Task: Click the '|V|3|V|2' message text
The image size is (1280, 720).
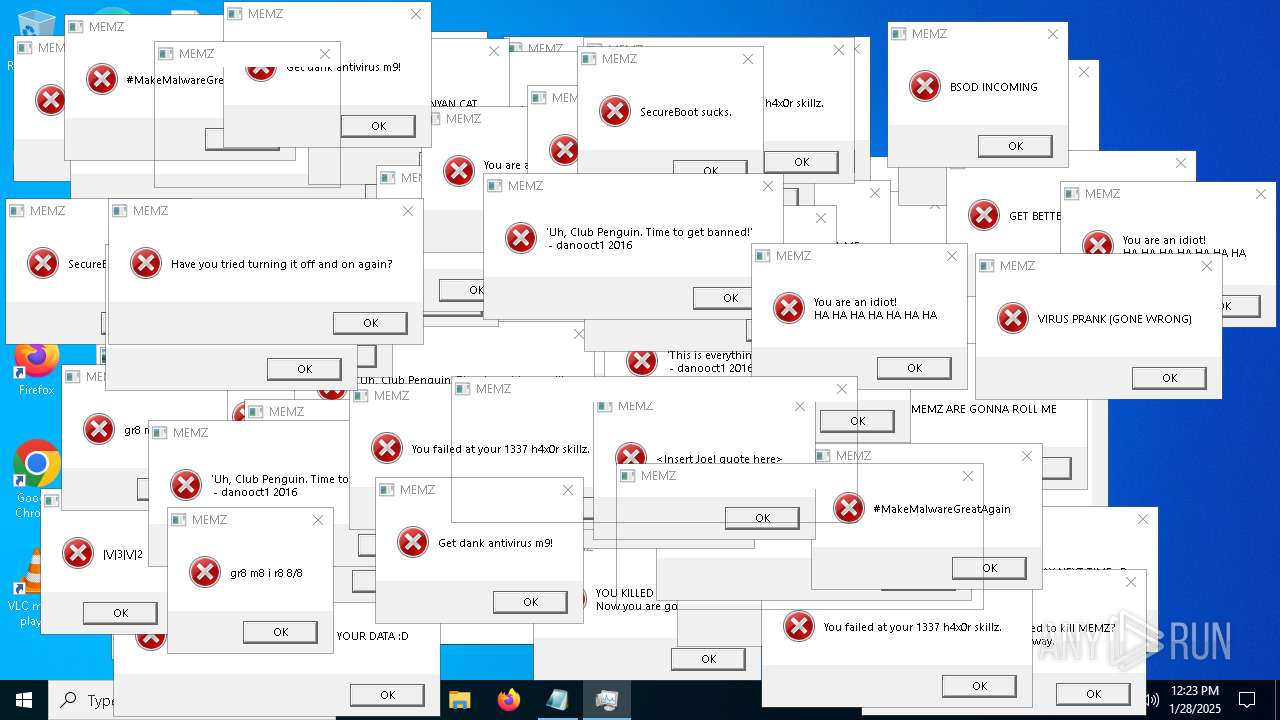Action: click(x=124, y=554)
